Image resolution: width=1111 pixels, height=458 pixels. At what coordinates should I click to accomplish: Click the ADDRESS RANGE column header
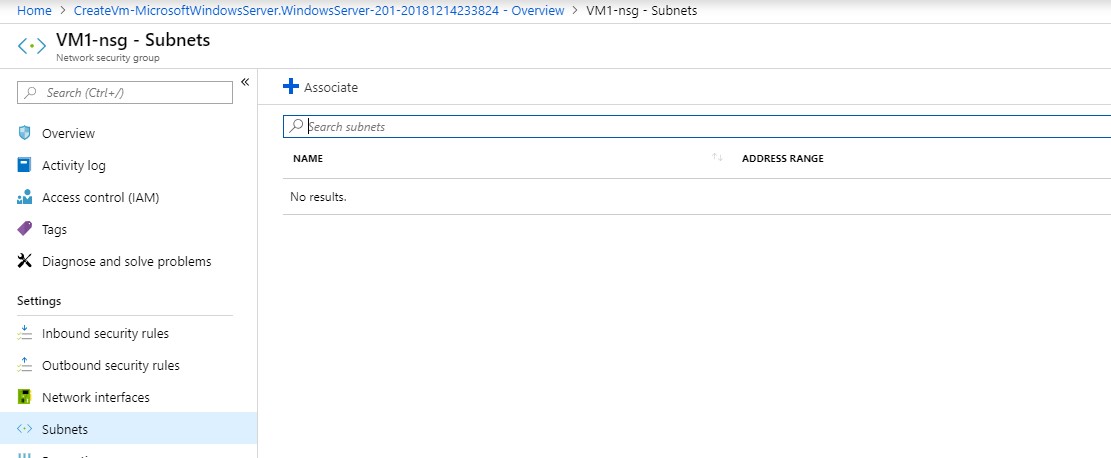pos(782,159)
